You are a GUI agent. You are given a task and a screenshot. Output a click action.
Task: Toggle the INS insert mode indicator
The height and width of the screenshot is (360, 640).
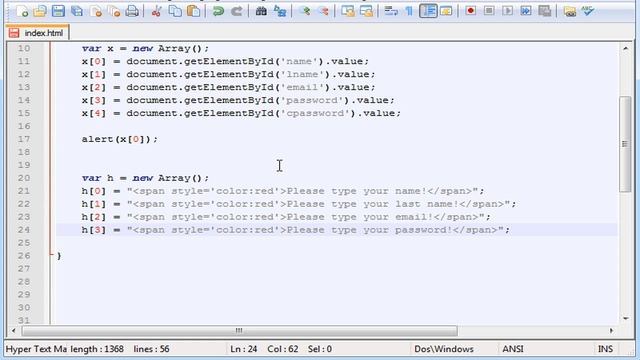605,349
